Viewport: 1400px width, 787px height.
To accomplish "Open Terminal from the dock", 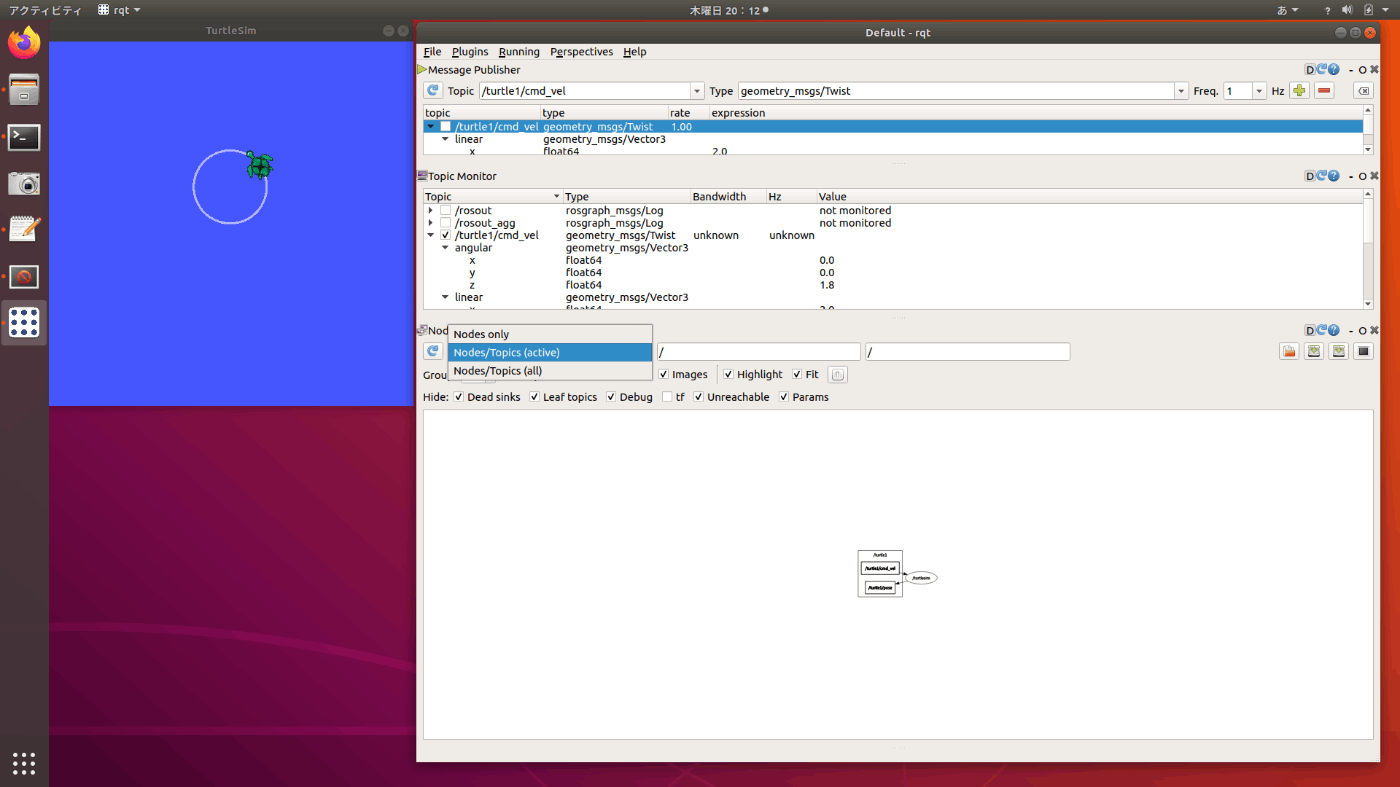I will [24, 137].
